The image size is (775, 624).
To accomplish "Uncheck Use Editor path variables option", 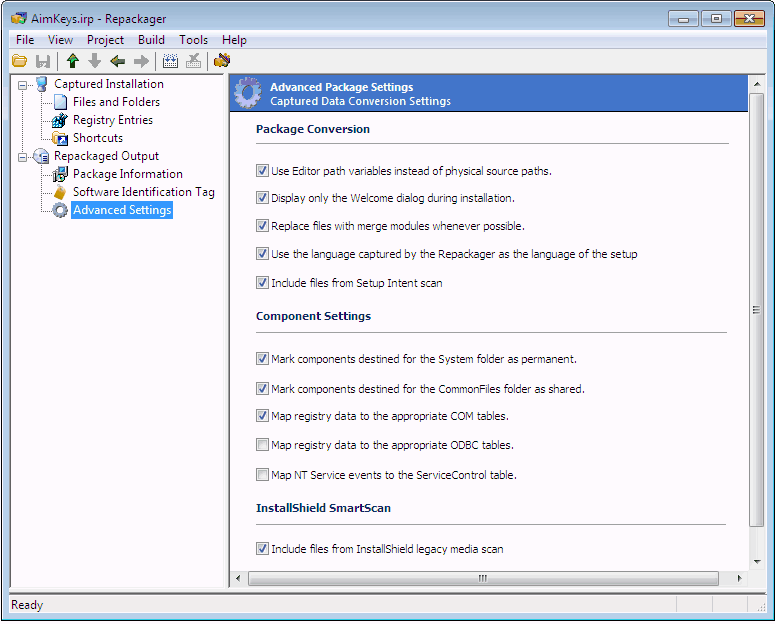I will tap(263, 171).
